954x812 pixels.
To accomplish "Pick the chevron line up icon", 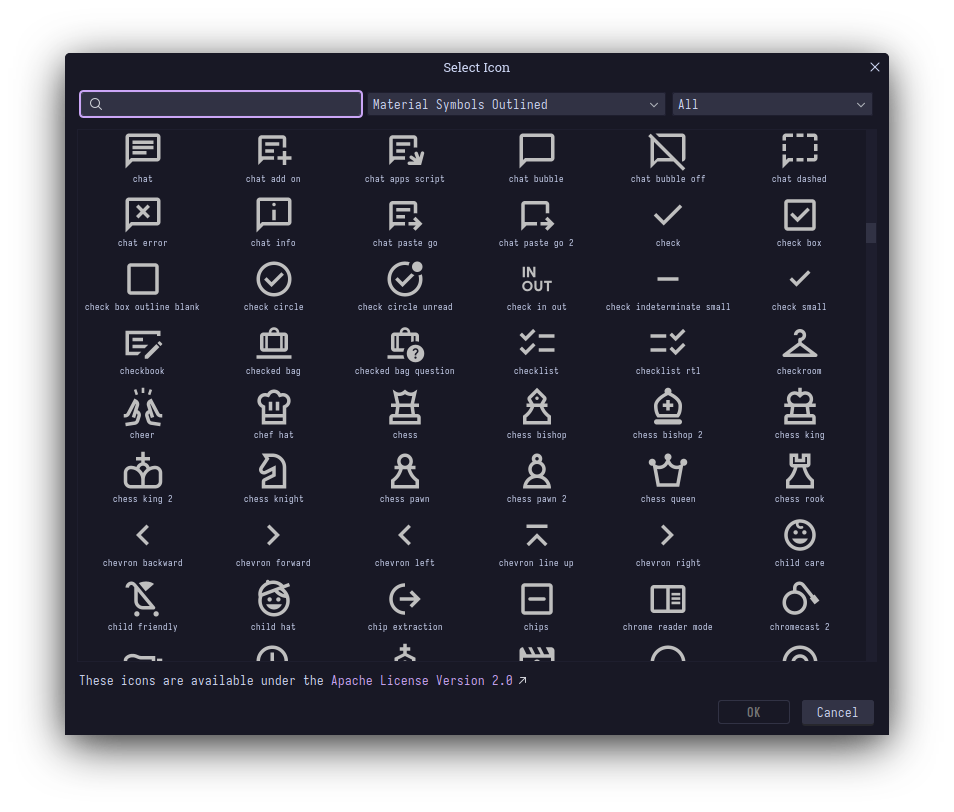I will click(536, 535).
